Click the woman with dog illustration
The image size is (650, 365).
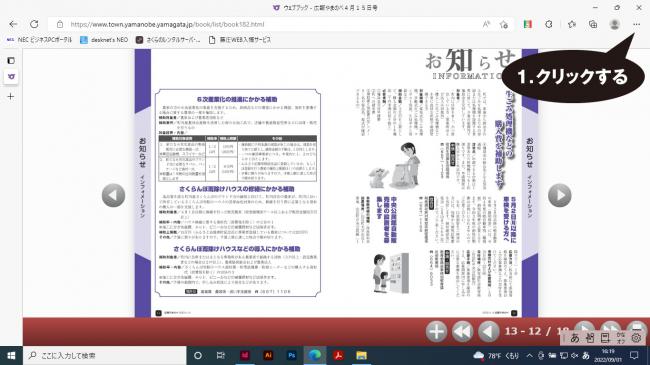394,166
